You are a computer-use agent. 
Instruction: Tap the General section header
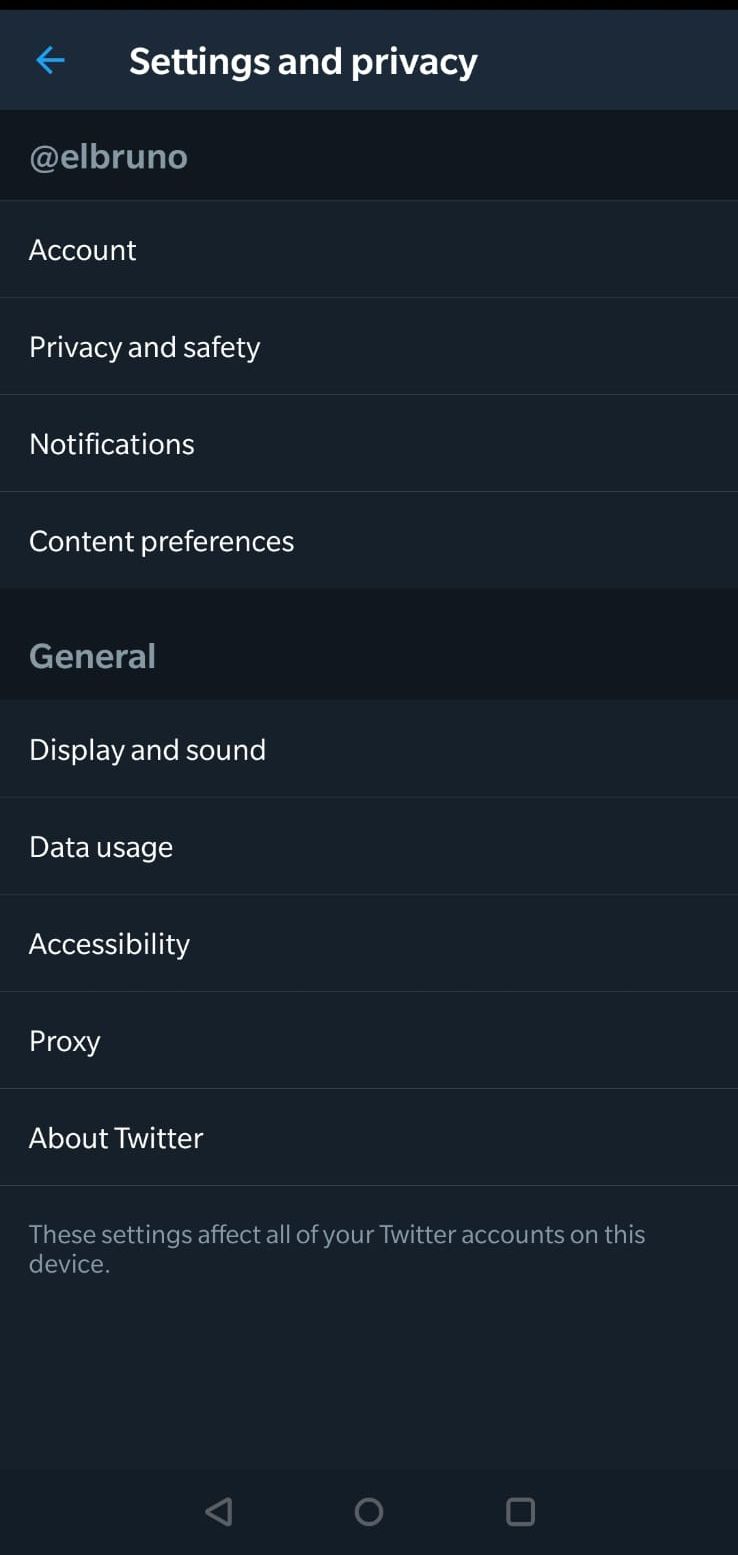pyautogui.click(x=93, y=656)
